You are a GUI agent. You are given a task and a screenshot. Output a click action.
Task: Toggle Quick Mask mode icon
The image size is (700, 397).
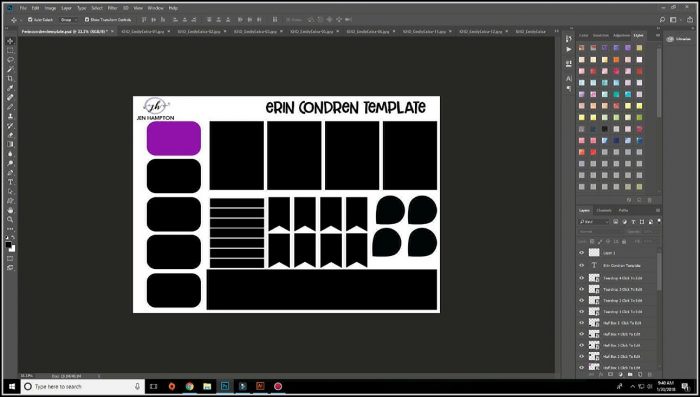(x=10, y=258)
